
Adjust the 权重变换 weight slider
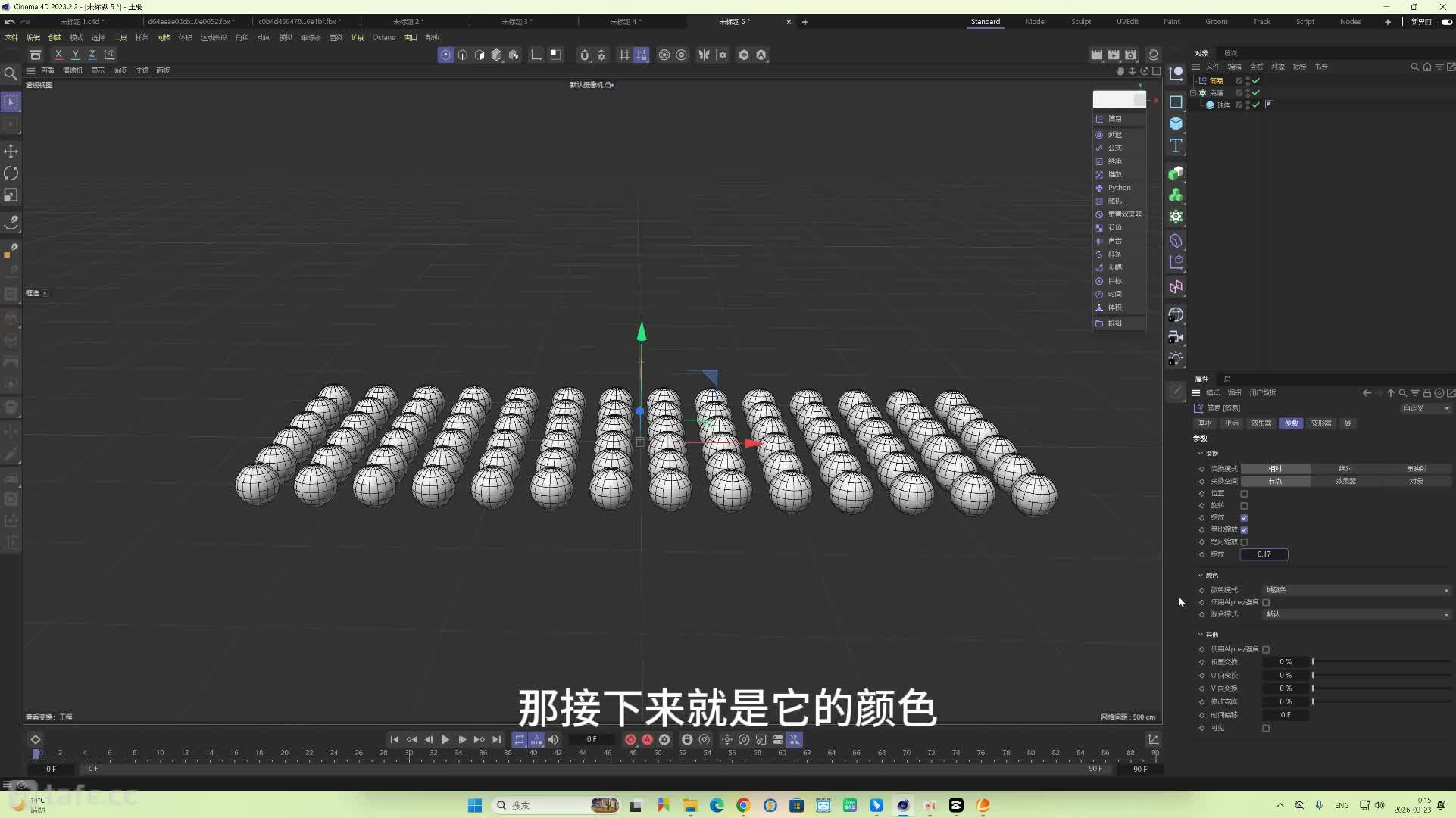(1381, 662)
